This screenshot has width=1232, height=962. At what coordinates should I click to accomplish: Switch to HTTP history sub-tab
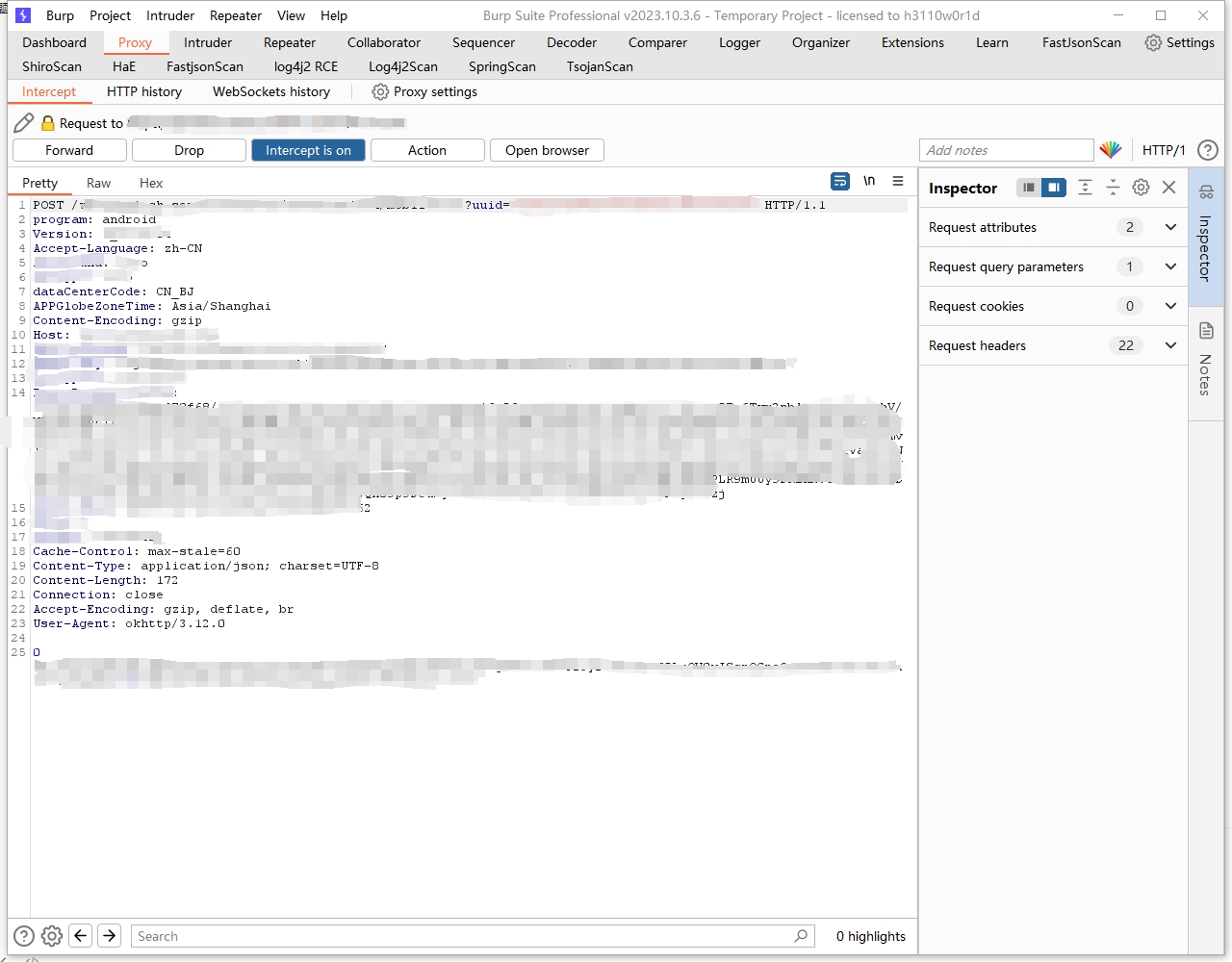pos(144,91)
